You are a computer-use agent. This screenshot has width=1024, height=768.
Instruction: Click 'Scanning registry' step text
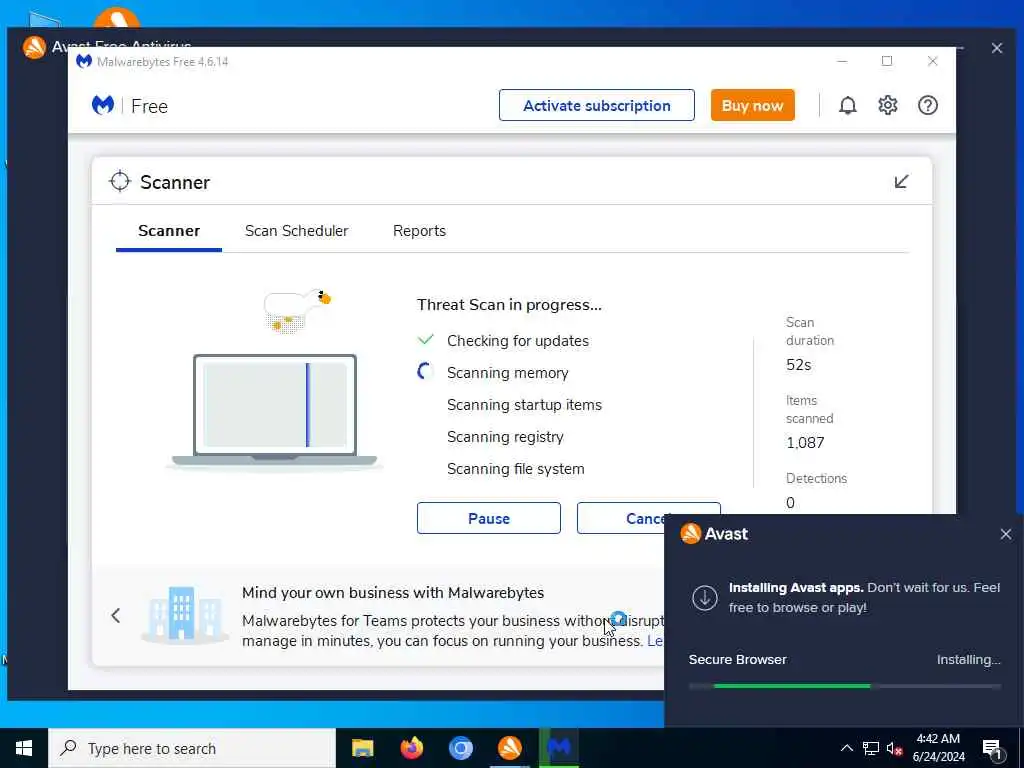click(505, 436)
